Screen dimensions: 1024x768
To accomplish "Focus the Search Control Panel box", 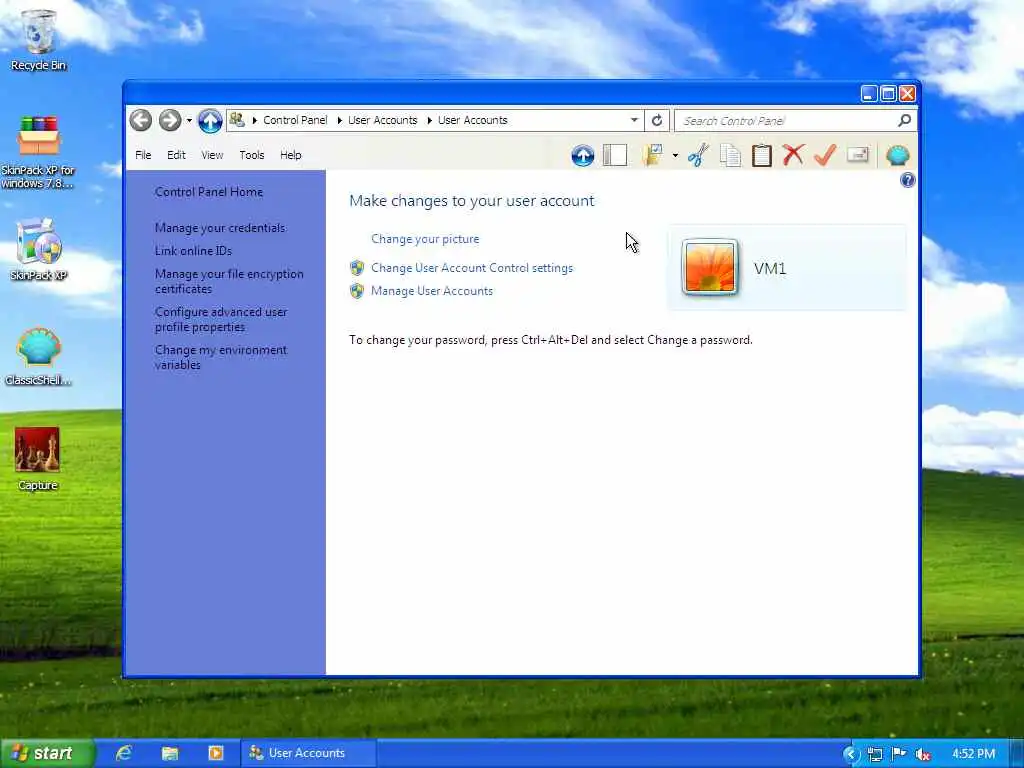I will [786, 120].
